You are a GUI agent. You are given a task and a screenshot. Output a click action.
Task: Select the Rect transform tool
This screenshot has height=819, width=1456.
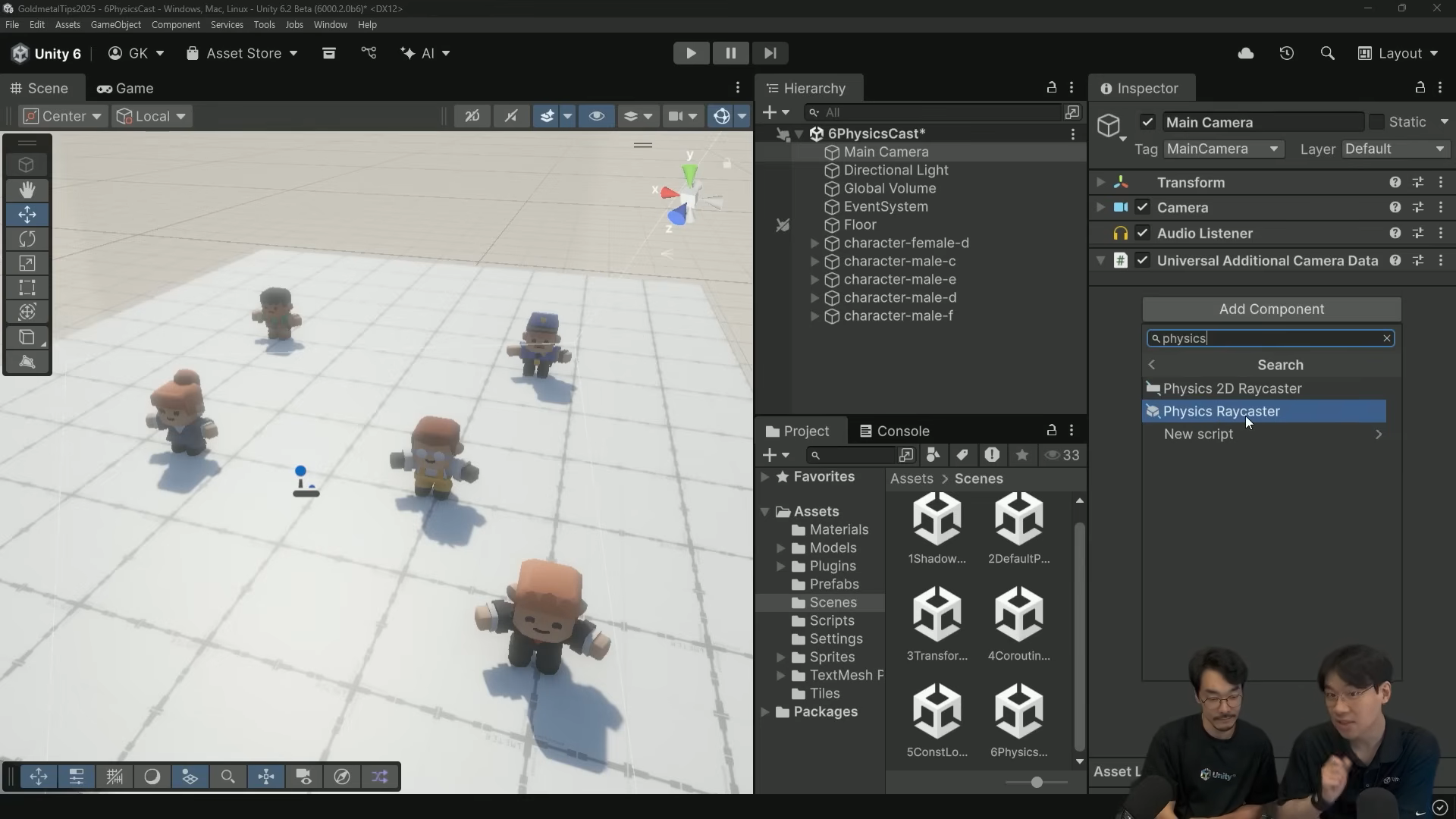(x=27, y=287)
